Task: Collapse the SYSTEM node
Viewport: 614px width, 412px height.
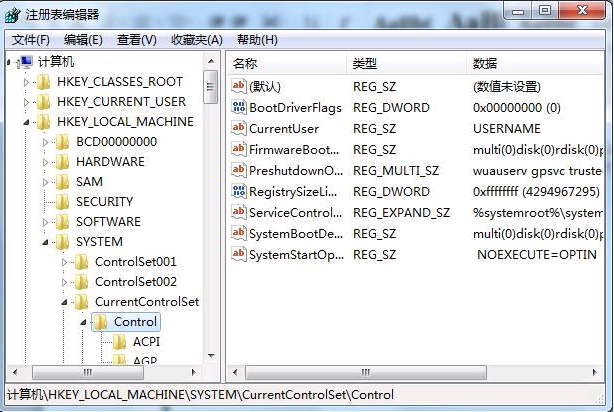Action: click(x=45, y=242)
